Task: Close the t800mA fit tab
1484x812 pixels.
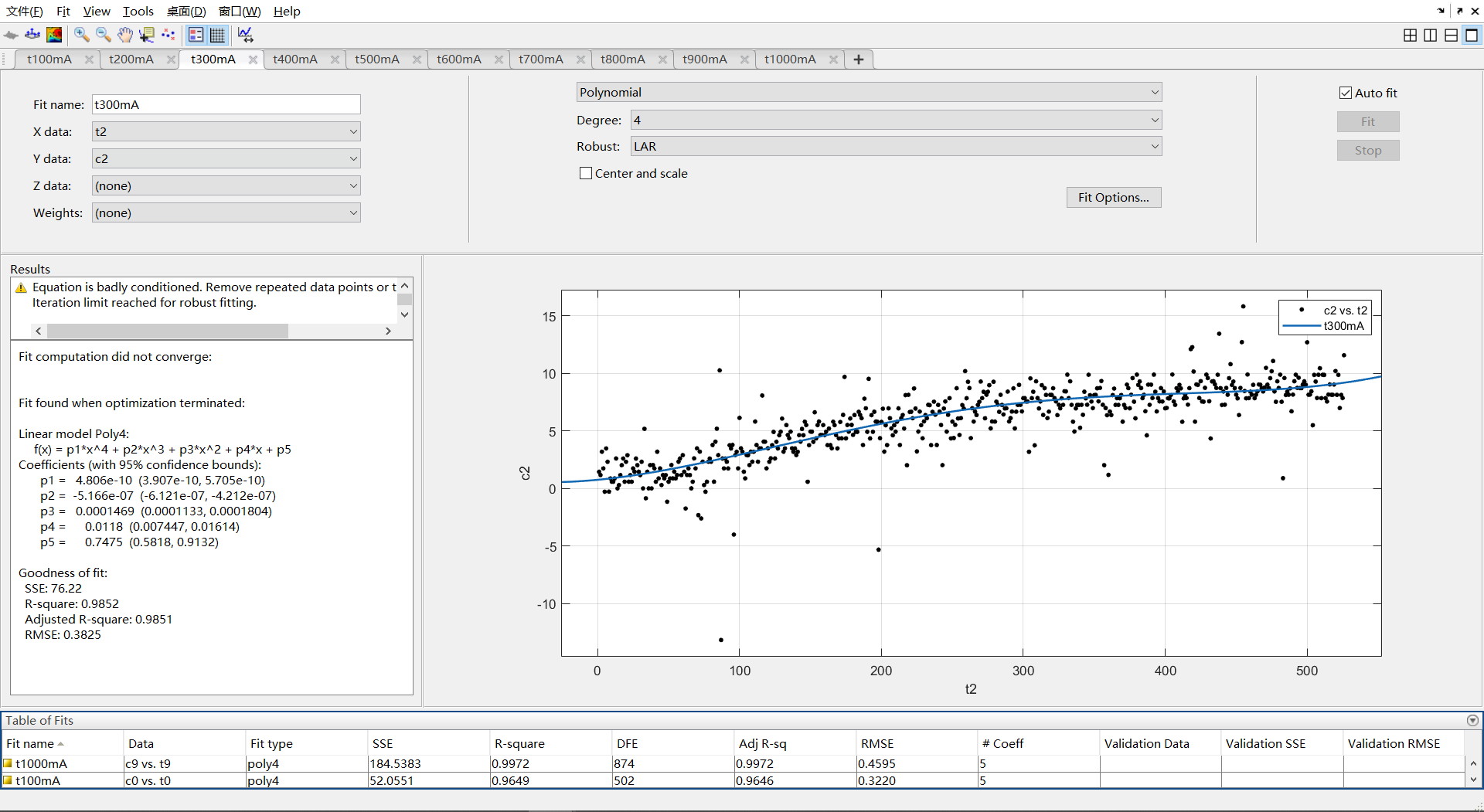Action: tap(662, 59)
